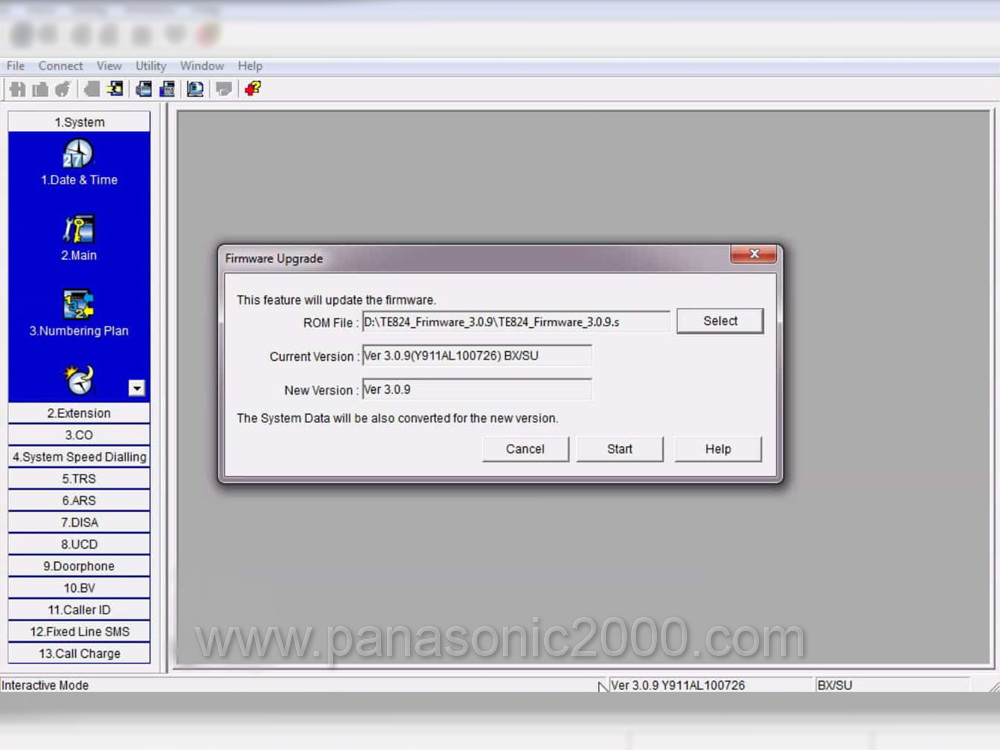1000x750 pixels.
Task: Click the red and yellow help question-mark toolbar icon
Action: pos(252,89)
